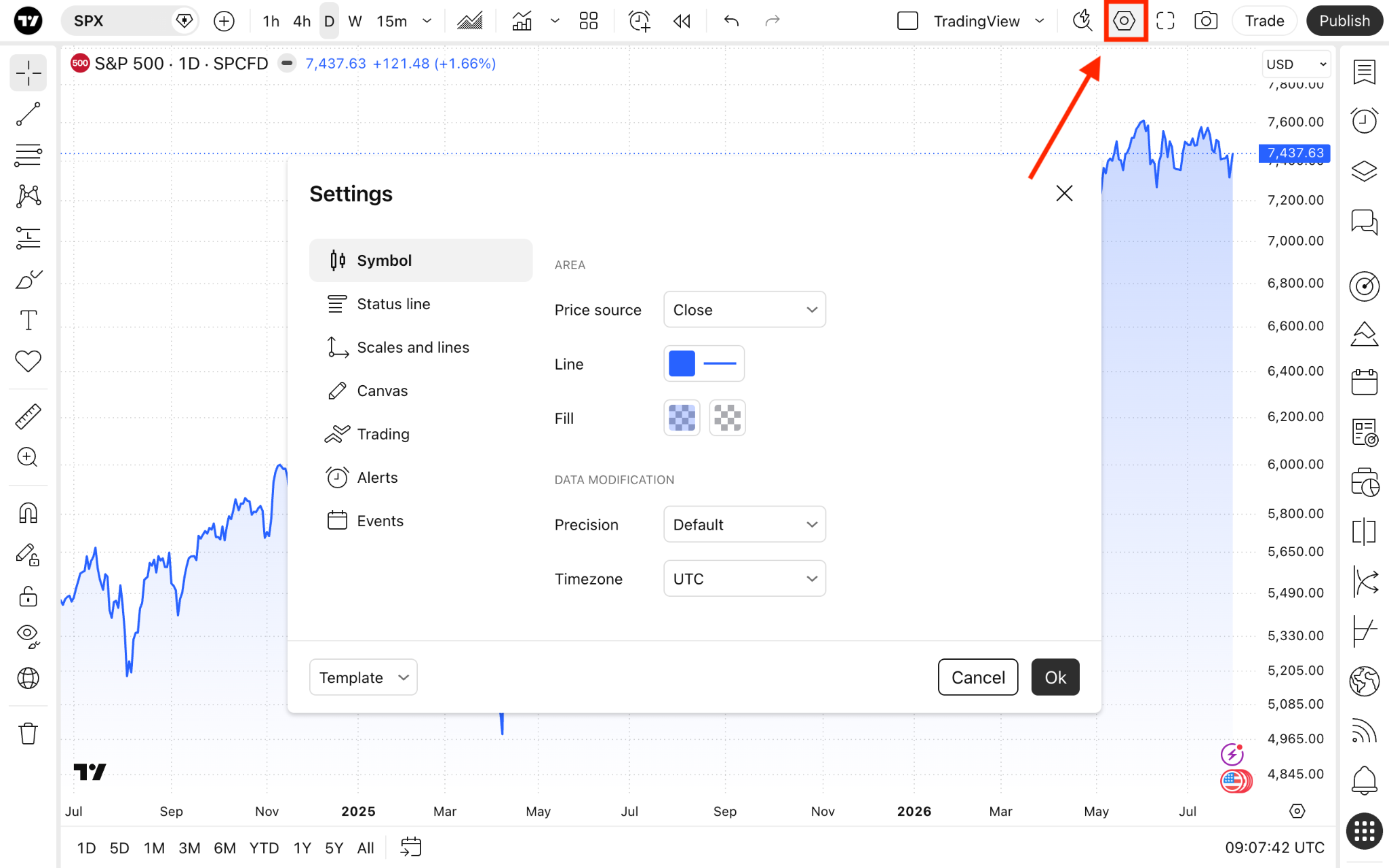Screen dimensions: 1389x868
Task: Open the heart icons tool
Action: coord(28,361)
